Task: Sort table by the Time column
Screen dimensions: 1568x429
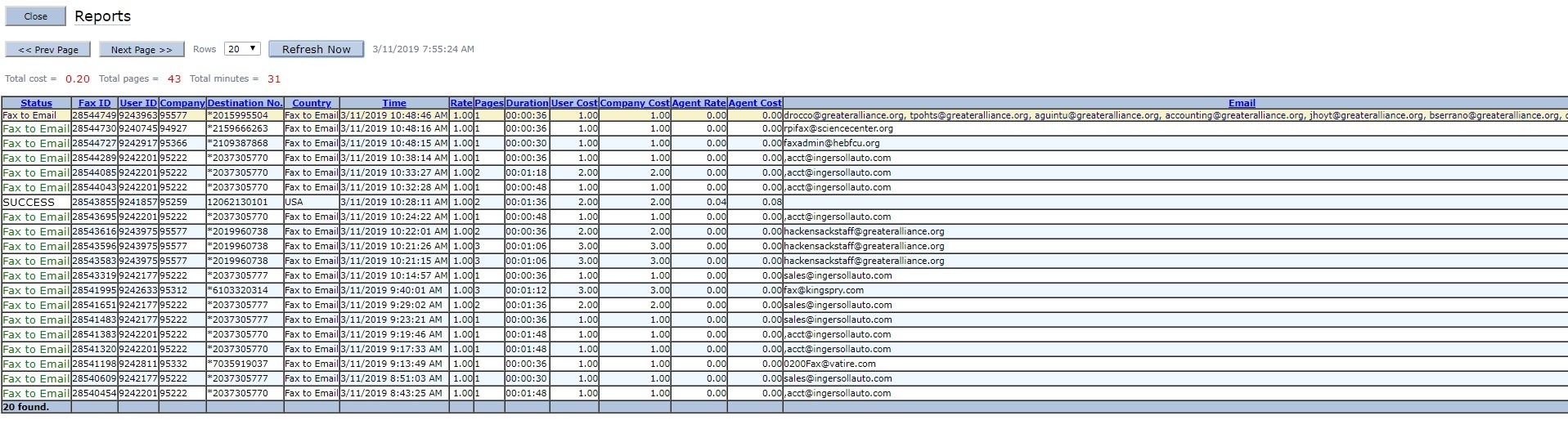Action: pos(393,103)
